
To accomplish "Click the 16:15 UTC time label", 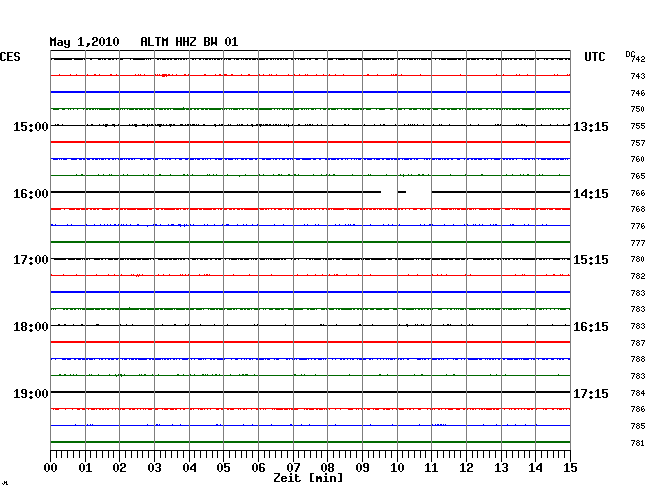I will pyautogui.click(x=591, y=327).
